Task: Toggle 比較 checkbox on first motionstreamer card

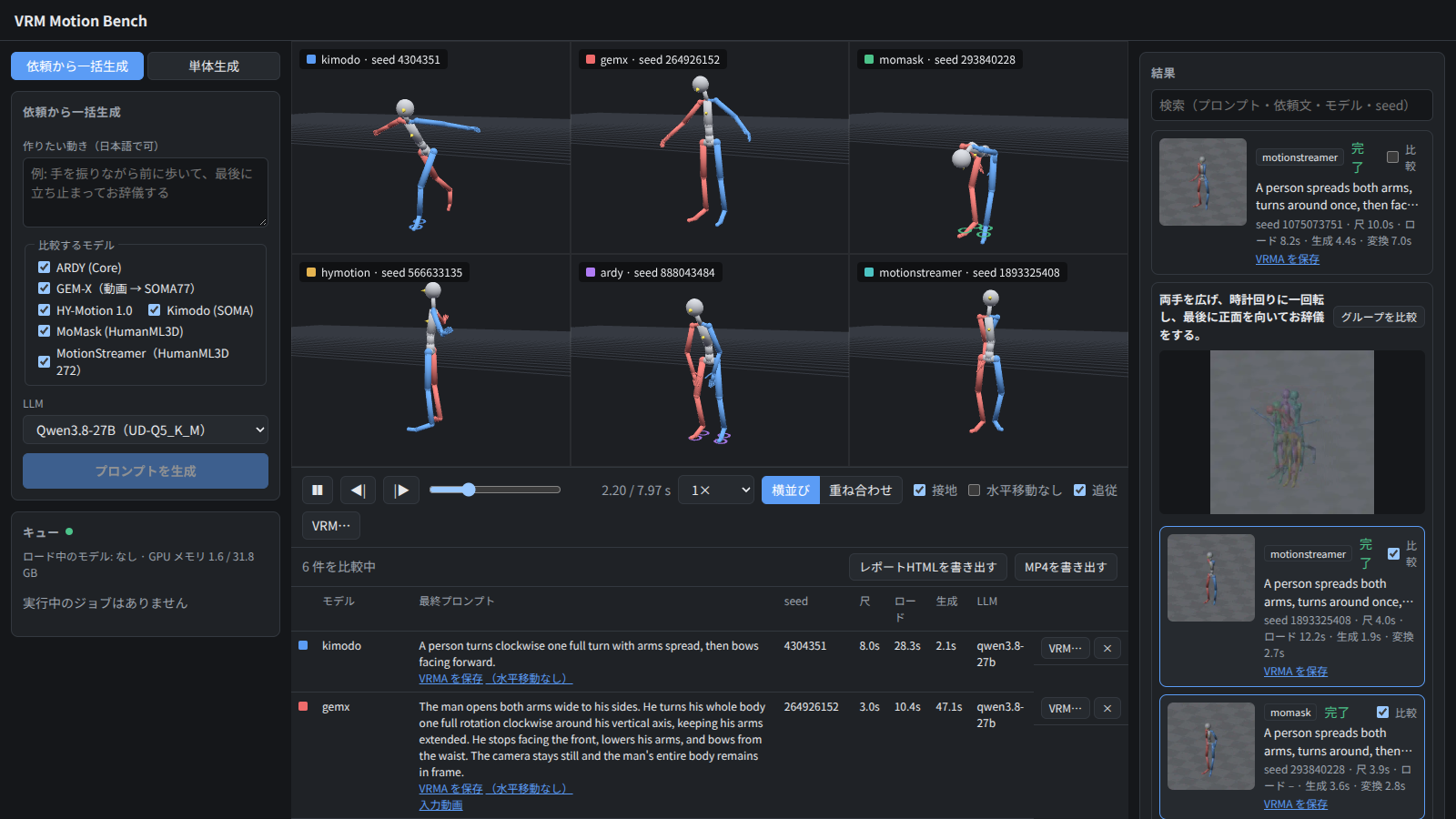Action: point(1392,157)
